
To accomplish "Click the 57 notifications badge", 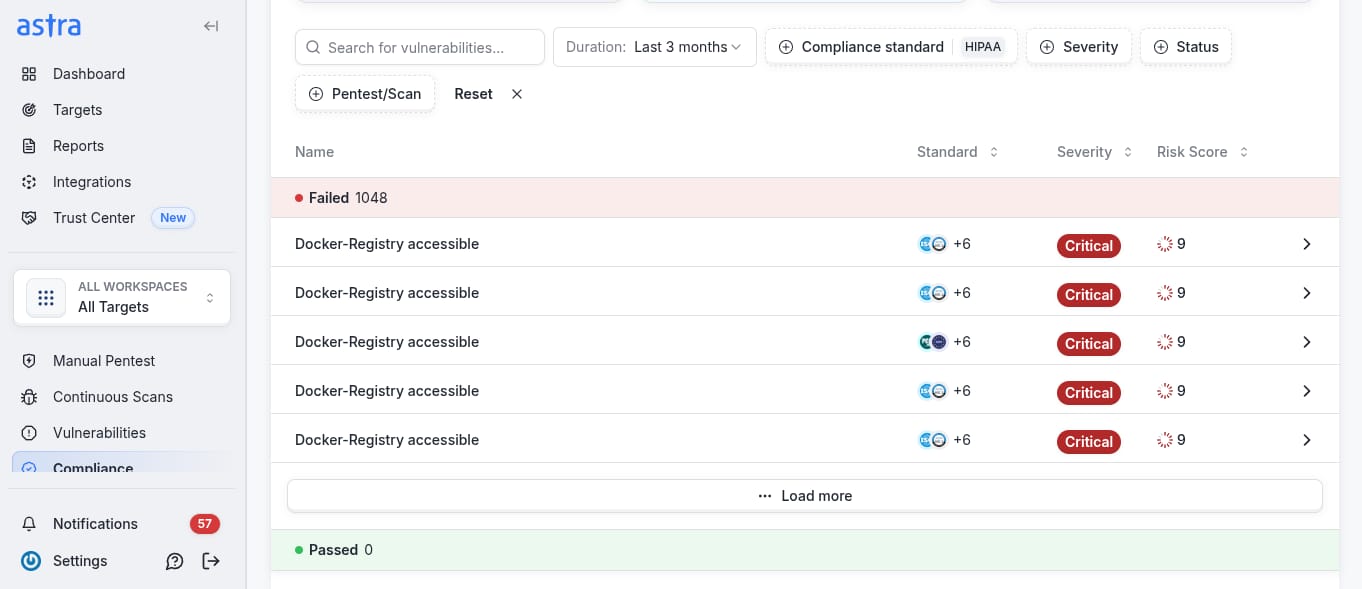I will coord(205,524).
